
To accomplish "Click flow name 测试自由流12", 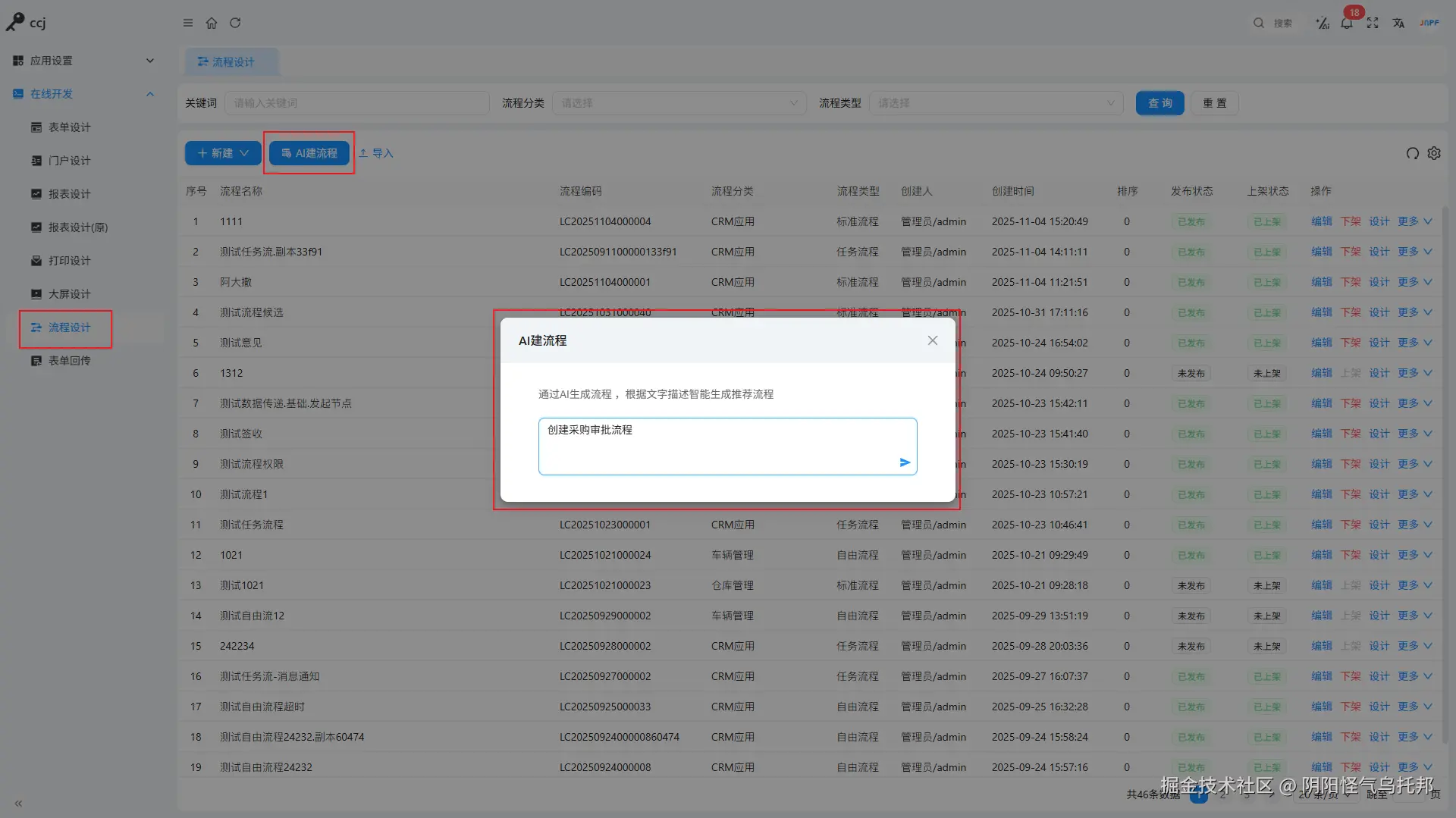I will [x=252, y=616].
